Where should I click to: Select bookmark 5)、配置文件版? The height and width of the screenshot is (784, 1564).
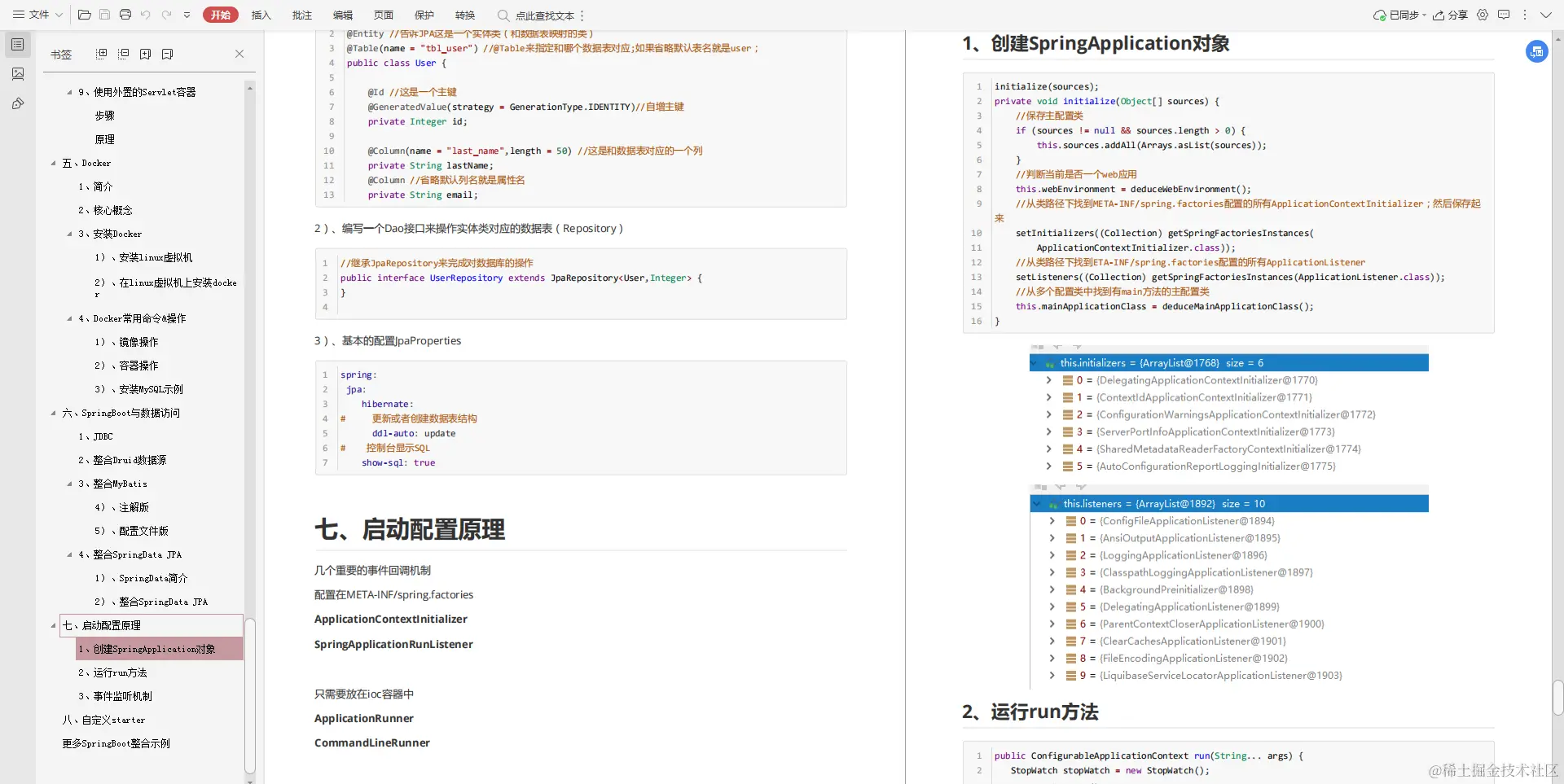pos(131,531)
